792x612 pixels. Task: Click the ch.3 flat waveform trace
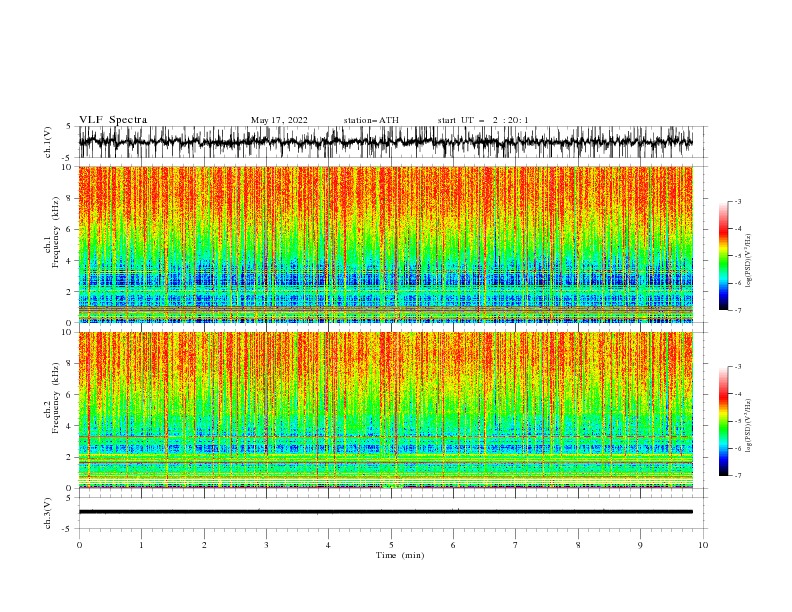pos(386,512)
